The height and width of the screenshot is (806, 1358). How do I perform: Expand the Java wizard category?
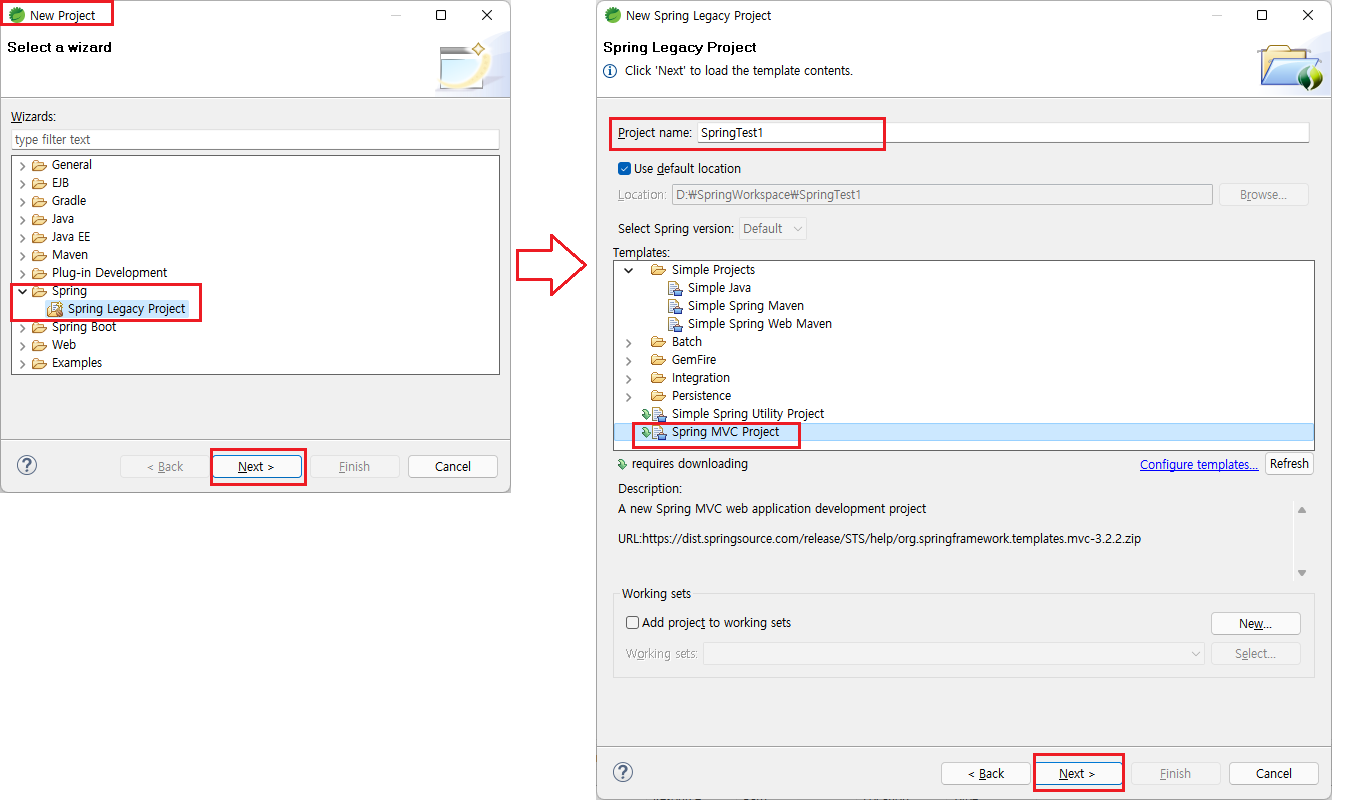22,219
